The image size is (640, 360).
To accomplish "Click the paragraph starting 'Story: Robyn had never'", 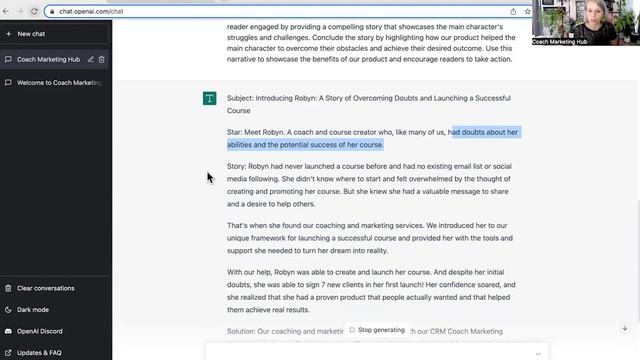I will (369, 185).
